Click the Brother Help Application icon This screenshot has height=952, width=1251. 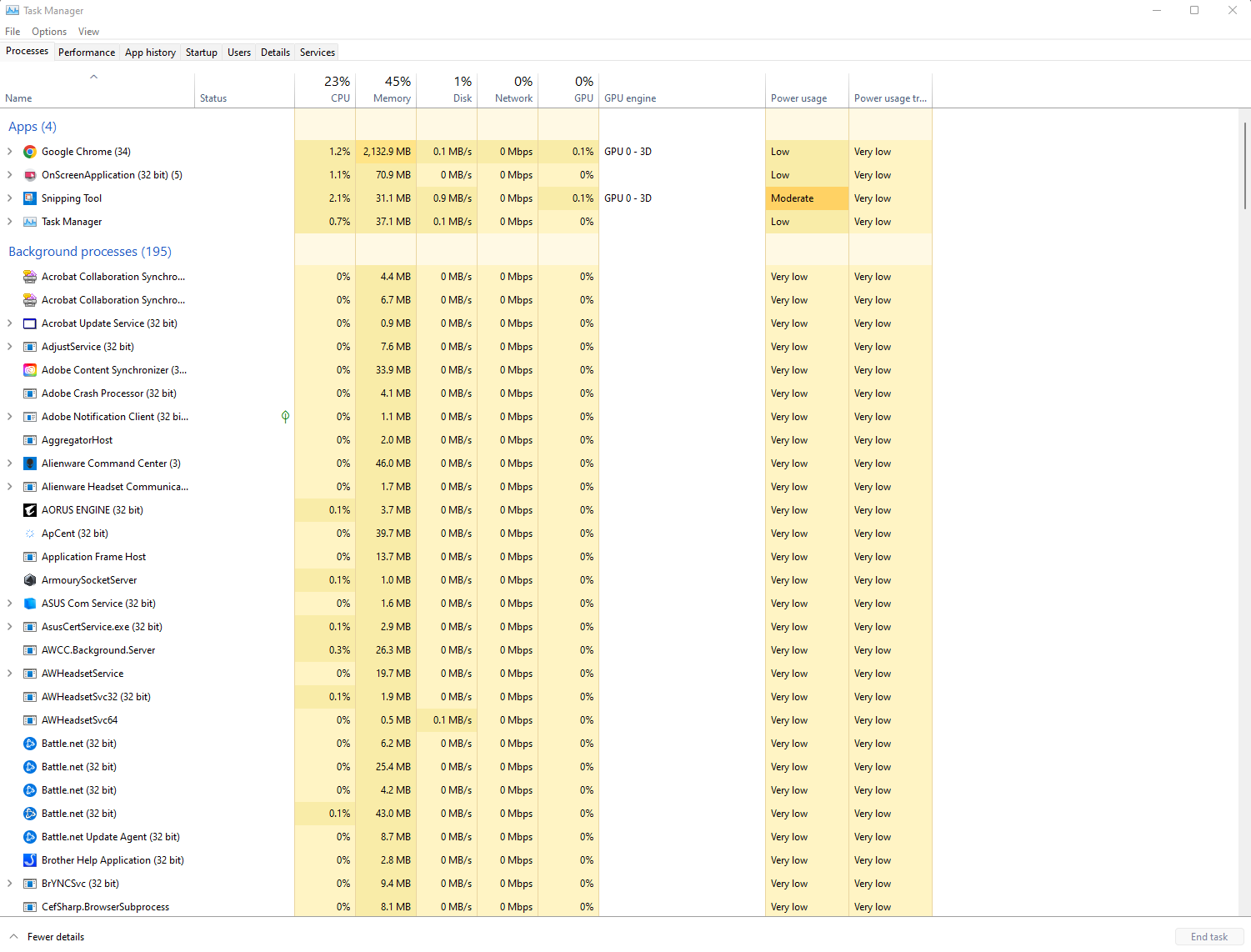(x=30, y=860)
